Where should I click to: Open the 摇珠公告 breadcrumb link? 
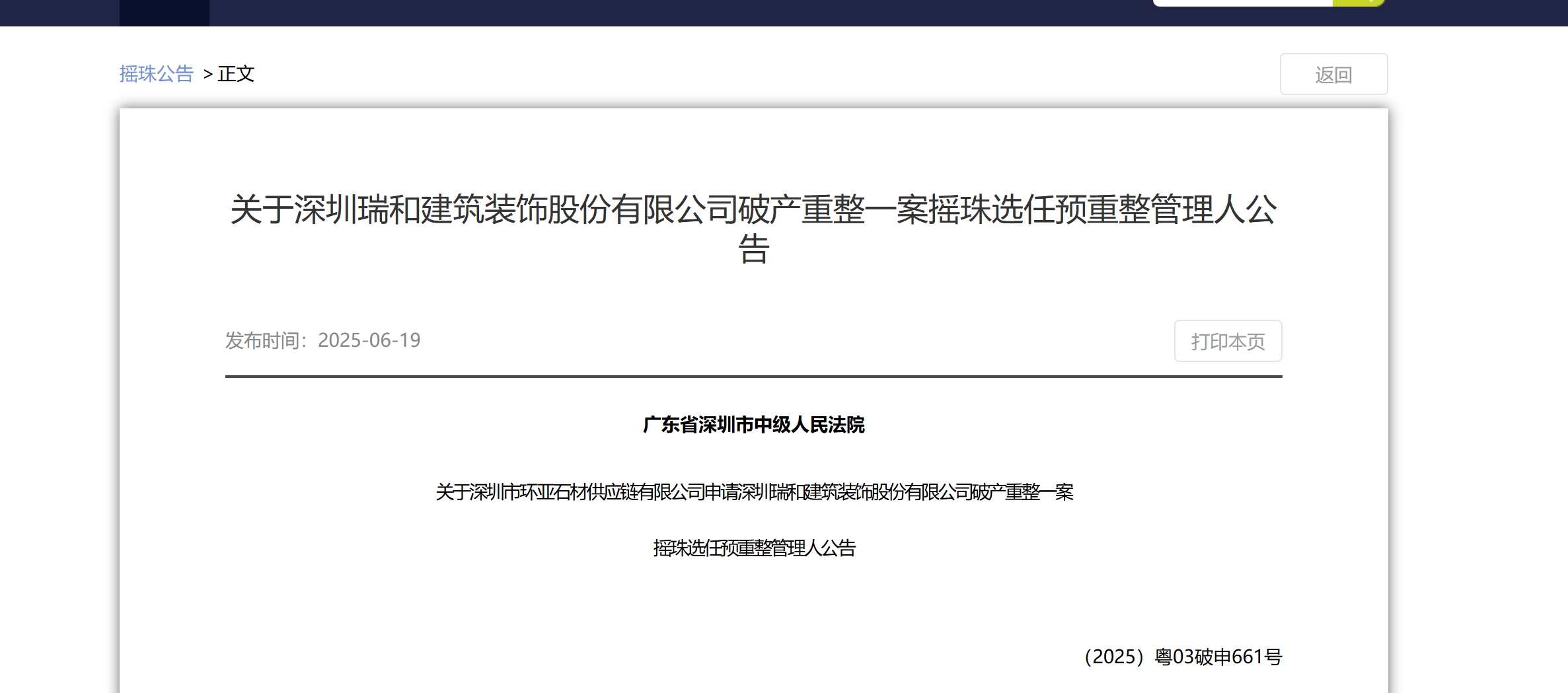[156, 74]
